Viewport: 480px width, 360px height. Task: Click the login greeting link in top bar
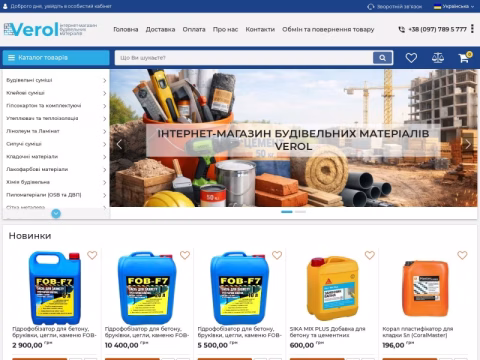[61, 6]
